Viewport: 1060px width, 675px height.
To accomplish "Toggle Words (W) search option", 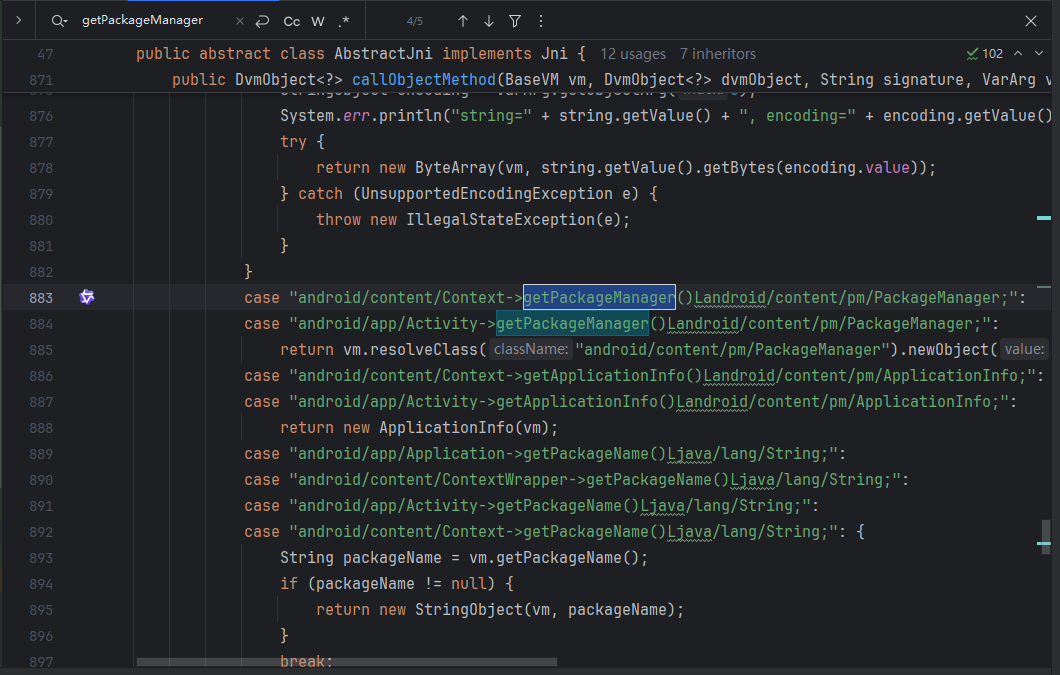I will pos(318,21).
